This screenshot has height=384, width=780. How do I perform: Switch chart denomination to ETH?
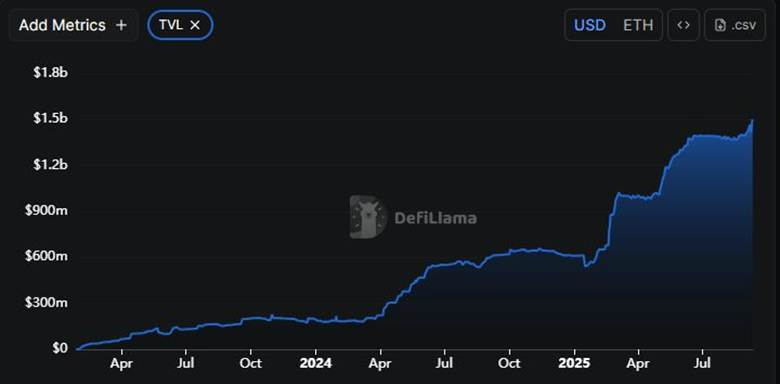[x=638, y=25]
